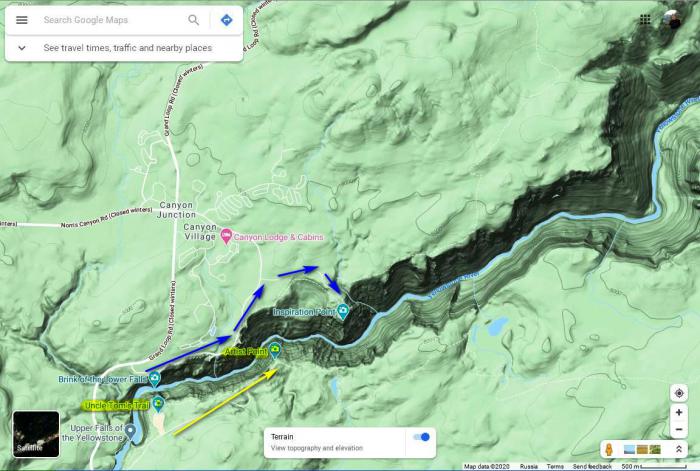This screenshot has height=471, width=700.
Task: Click the Search Google Maps field
Action: point(110,20)
